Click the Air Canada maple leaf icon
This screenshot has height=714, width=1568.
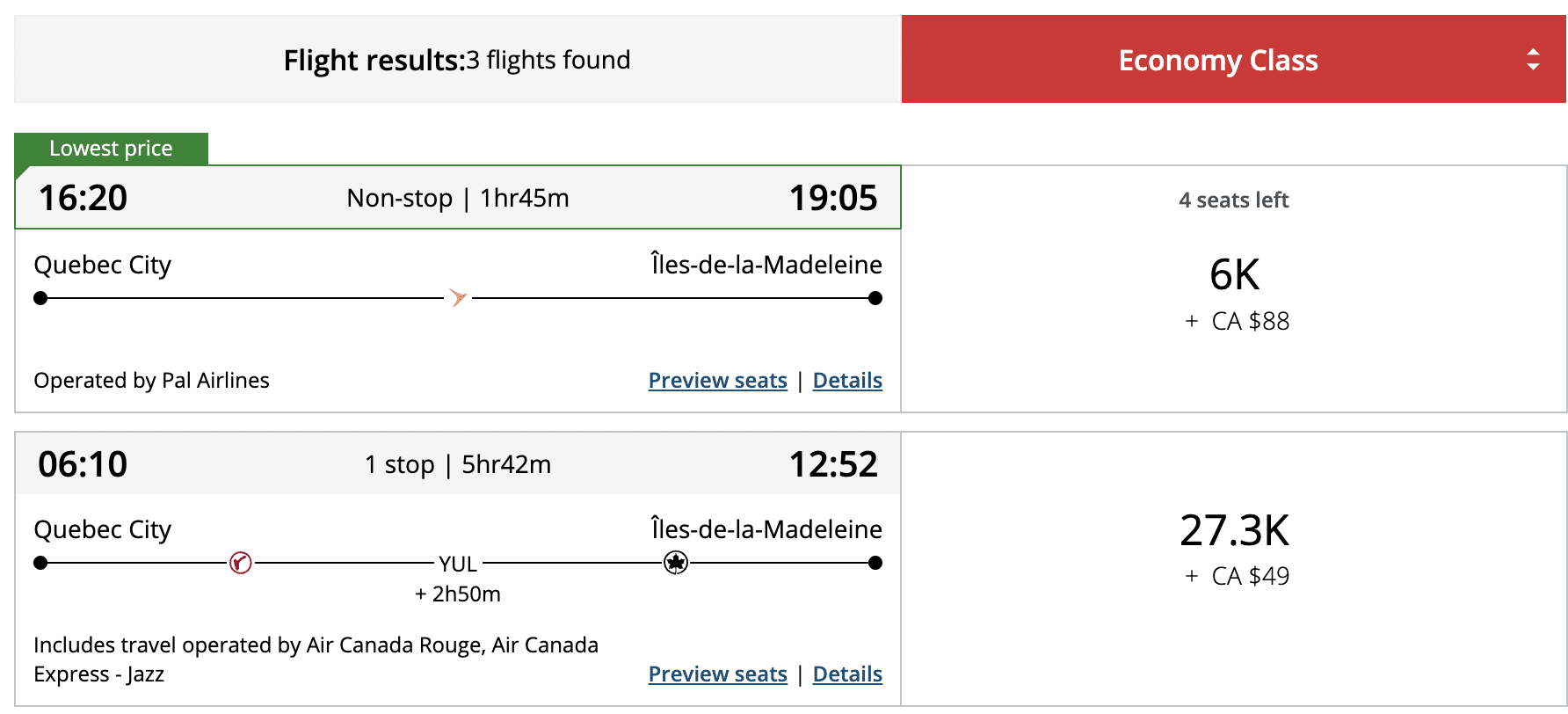point(676,563)
